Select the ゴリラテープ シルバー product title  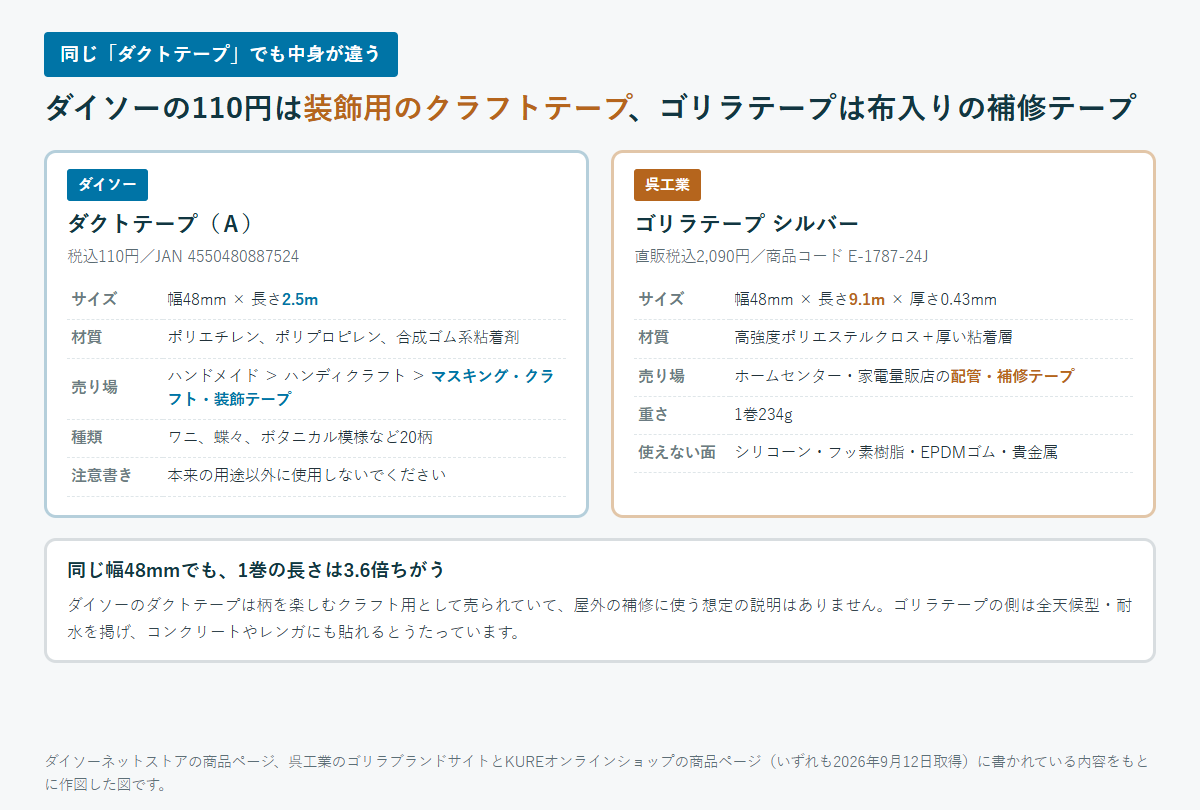[747, 223]
